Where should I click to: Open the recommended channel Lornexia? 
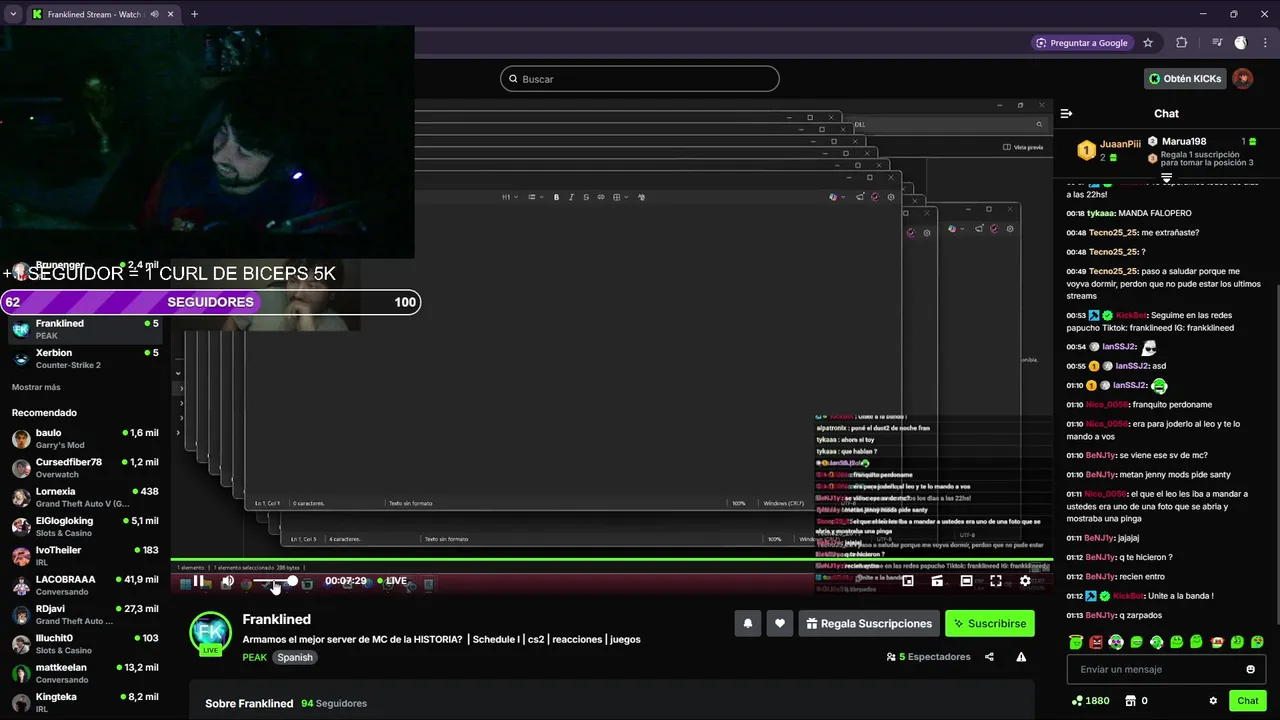tap(85, 497)
